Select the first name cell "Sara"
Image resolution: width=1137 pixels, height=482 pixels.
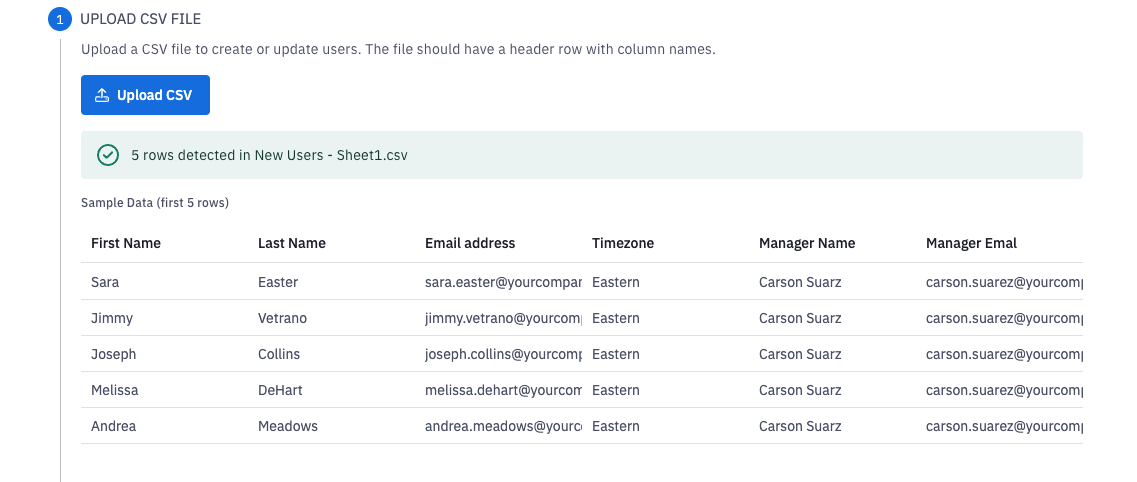click(x=105, y=282)
